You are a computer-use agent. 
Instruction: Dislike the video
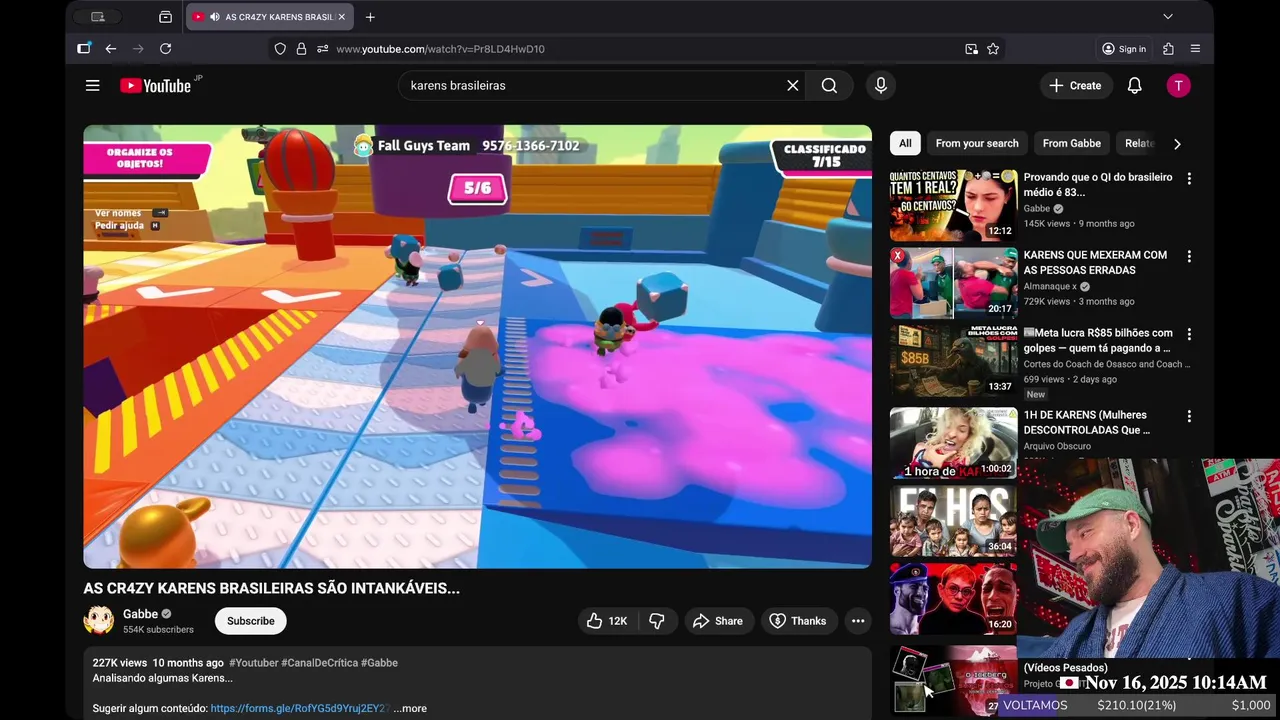pos(657,621)
